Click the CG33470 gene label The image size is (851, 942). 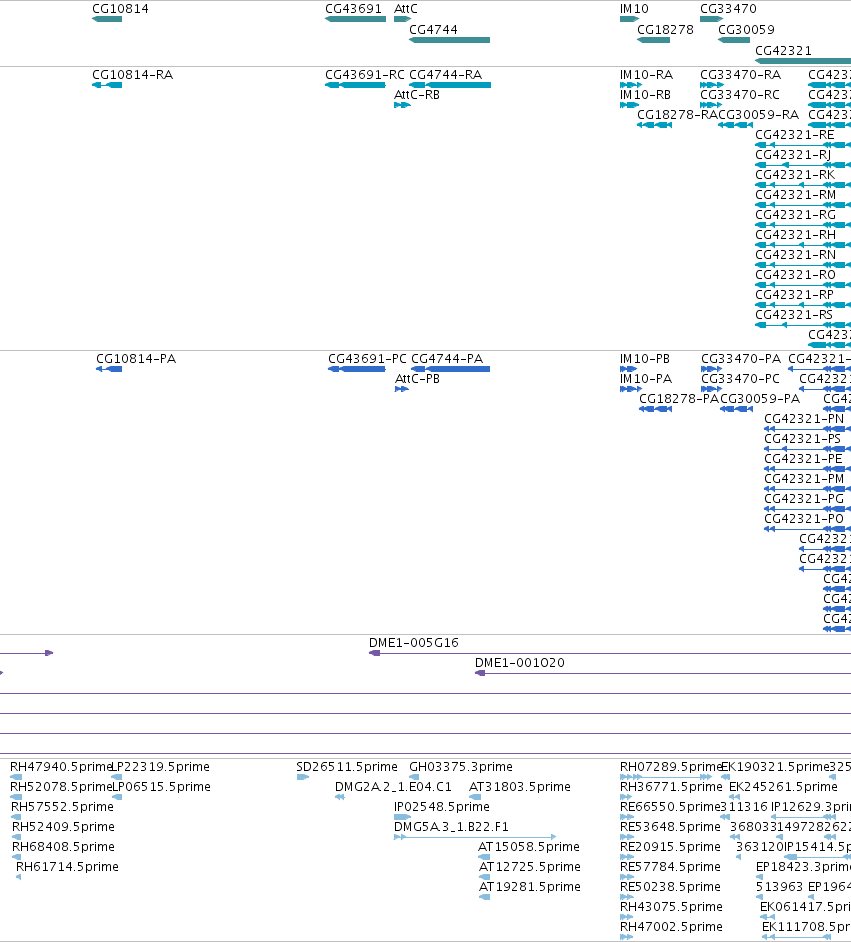[x=728, y=9]
